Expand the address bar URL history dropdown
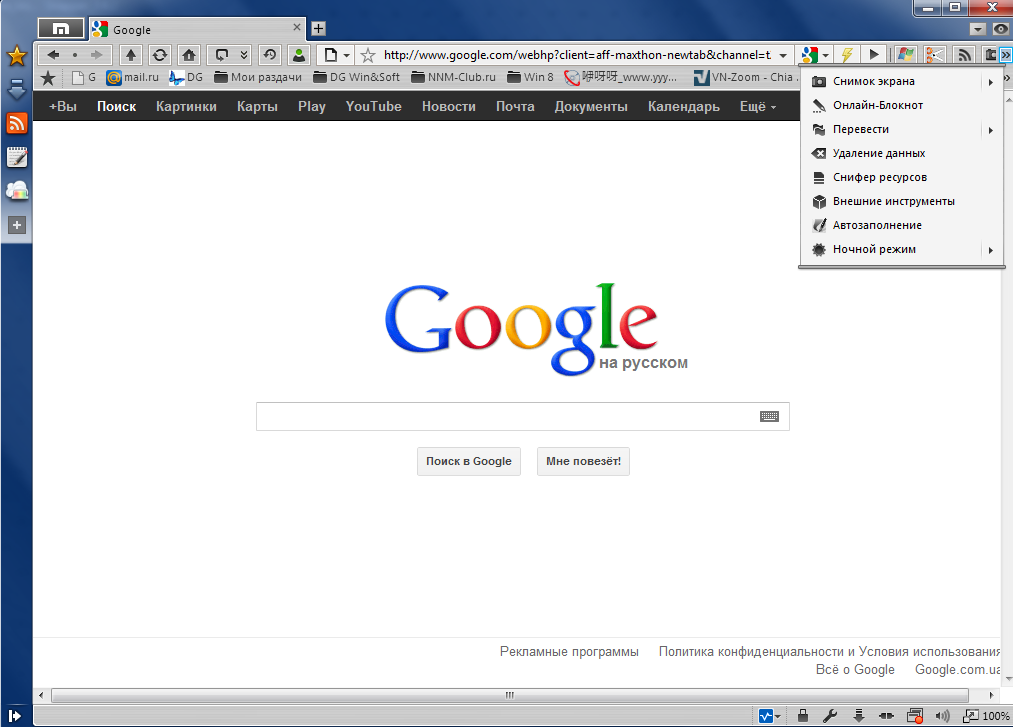This screenshot has width=1013, height=727. pyautogui.click(x=783, y=56)
